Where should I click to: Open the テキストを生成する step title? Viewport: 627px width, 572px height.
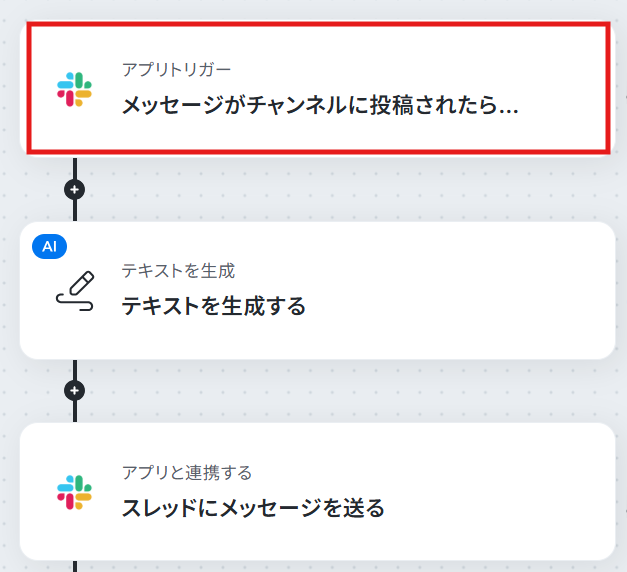[214, 306]
